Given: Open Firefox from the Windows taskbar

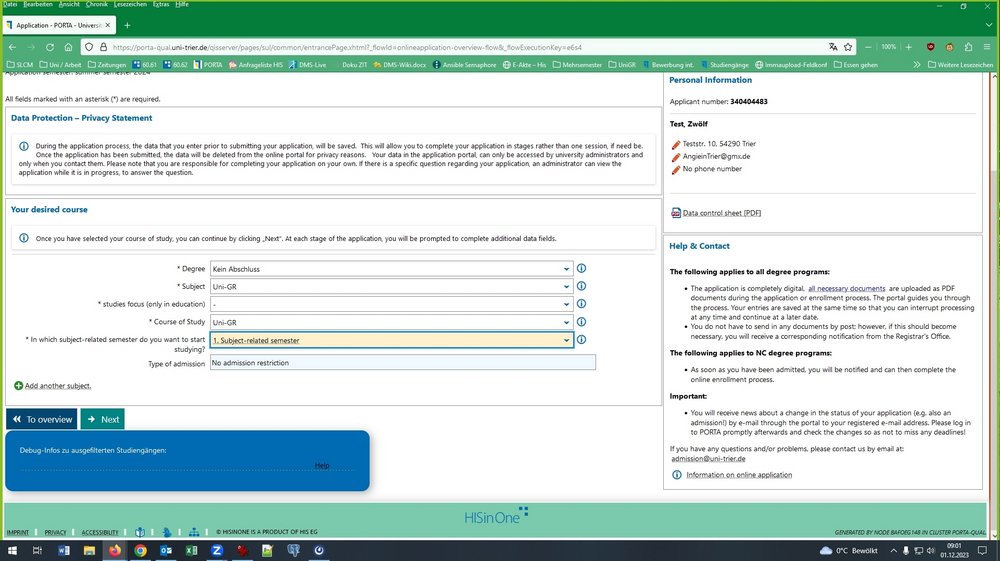Looking at the screenshot, I should [x=114, y=550].
